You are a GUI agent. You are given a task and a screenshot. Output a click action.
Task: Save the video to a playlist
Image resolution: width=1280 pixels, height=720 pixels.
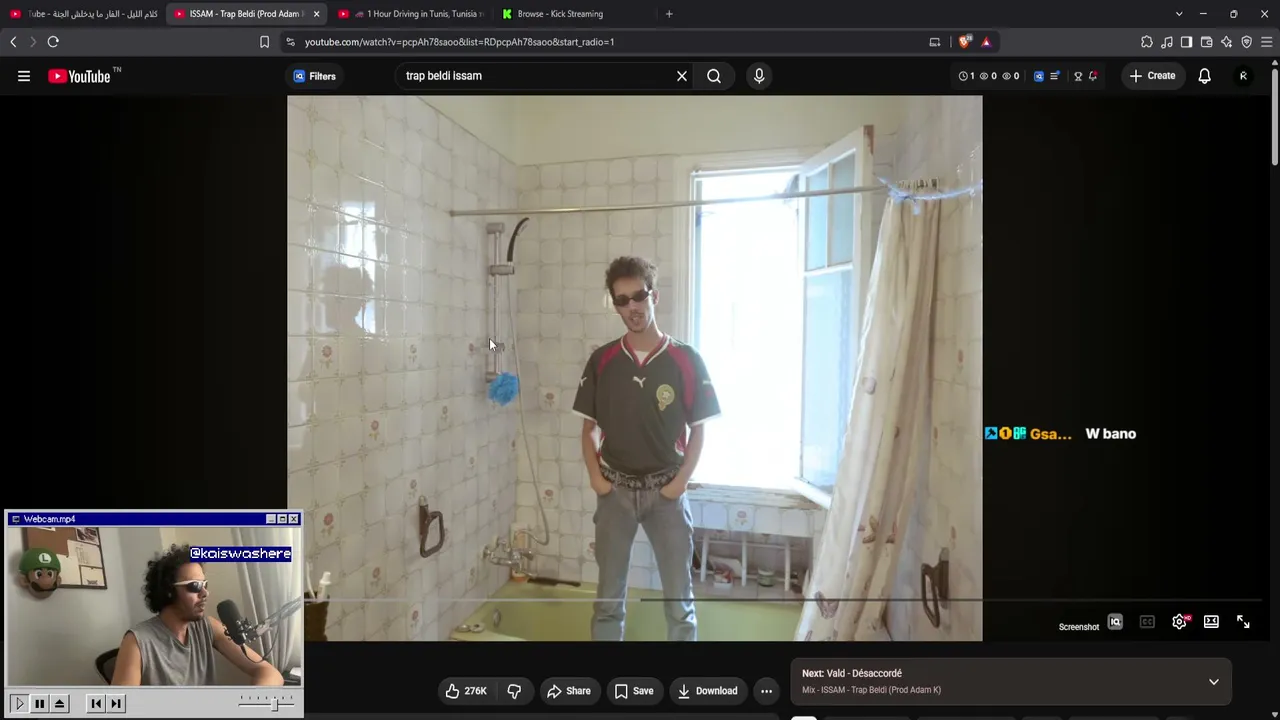(x=634, y=691)
